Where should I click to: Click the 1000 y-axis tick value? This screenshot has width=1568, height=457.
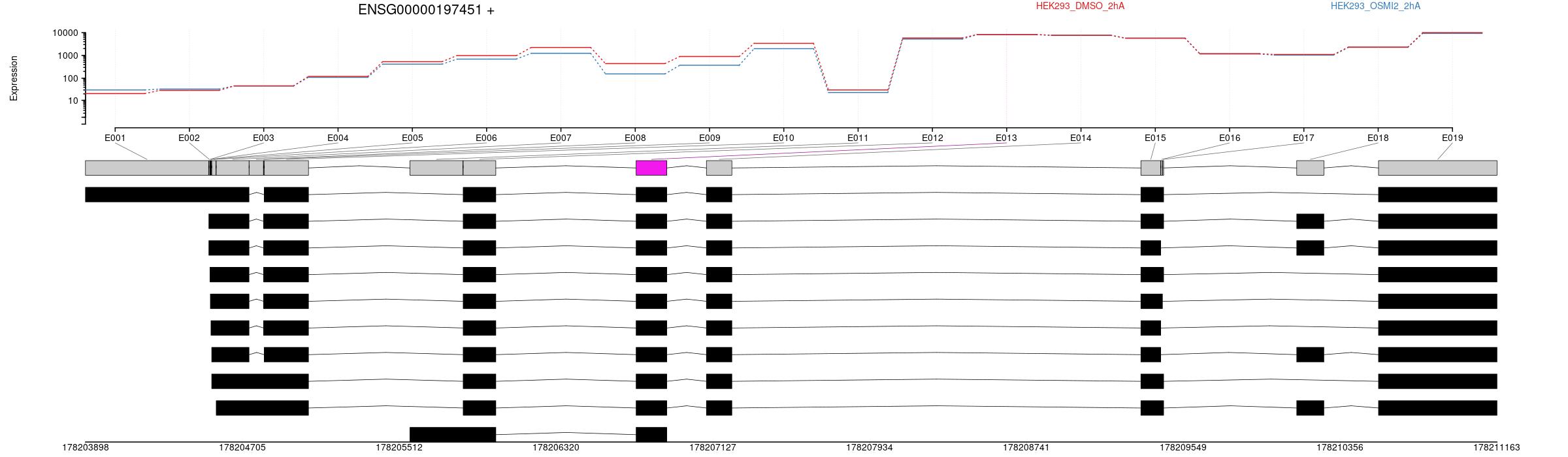(x=68, y=56)
